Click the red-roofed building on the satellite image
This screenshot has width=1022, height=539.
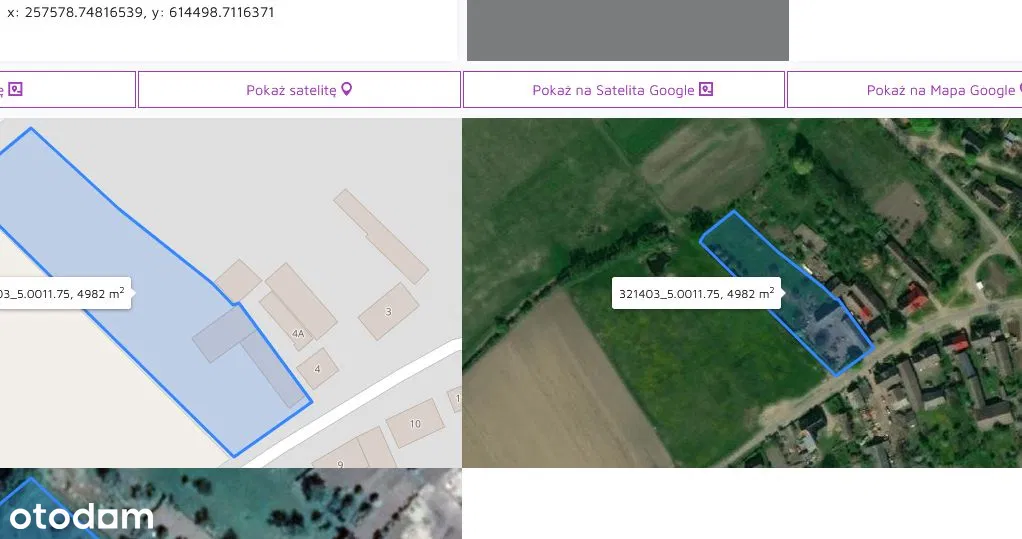(x=913, y=296)
